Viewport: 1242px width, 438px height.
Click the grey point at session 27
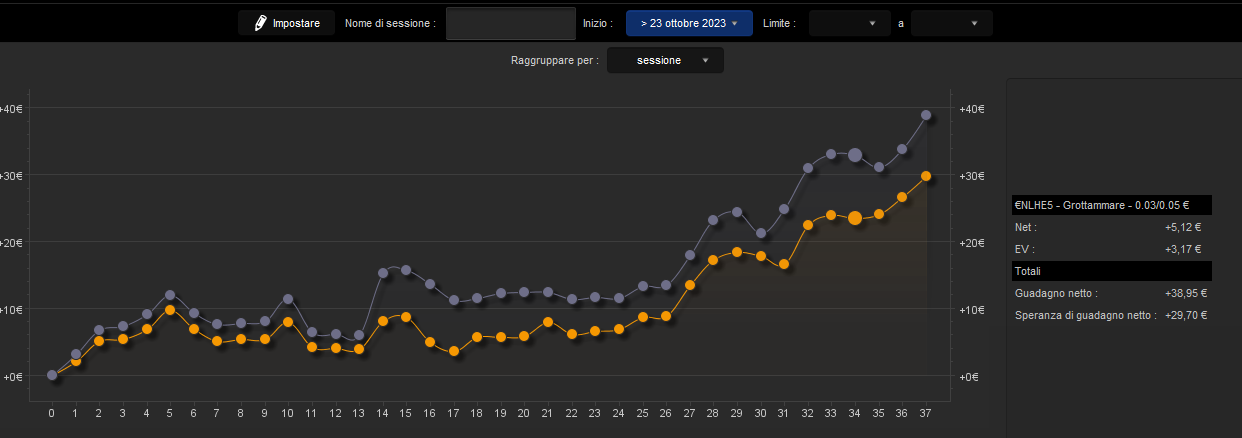[x=690, y=255]
